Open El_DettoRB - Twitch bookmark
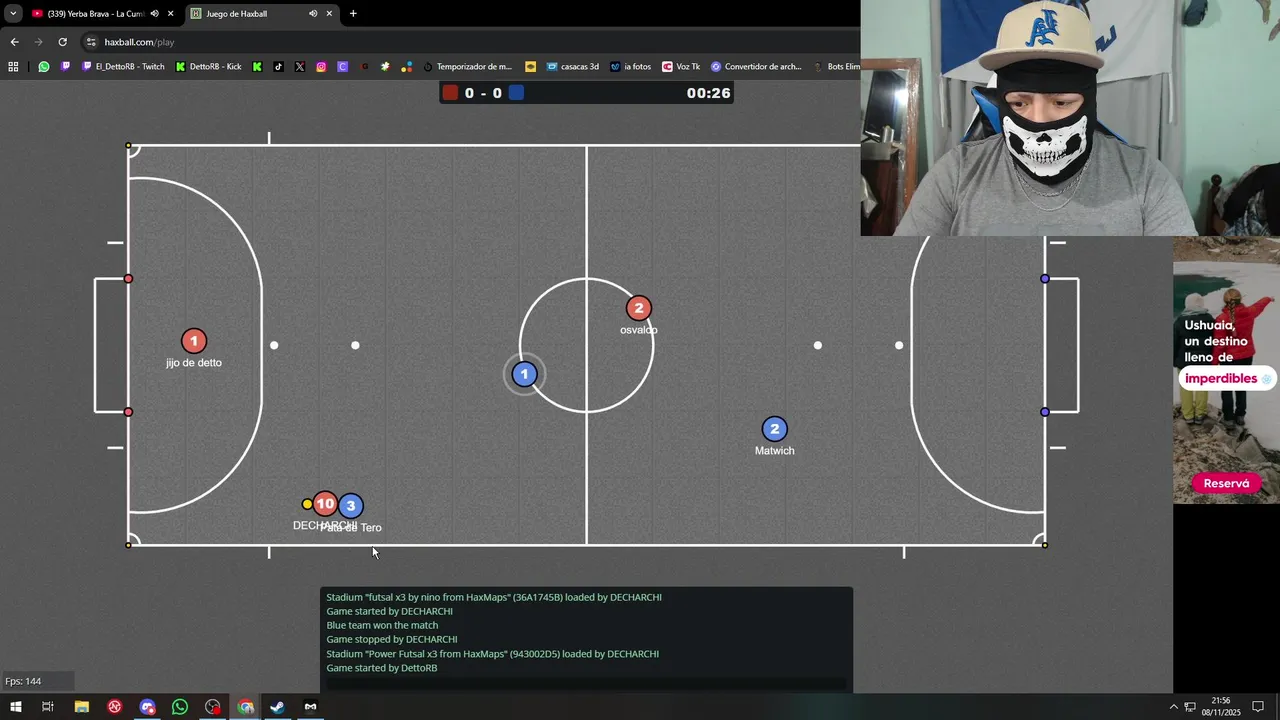The width and height of the screenshot is (1280, 720). [123, 67]
